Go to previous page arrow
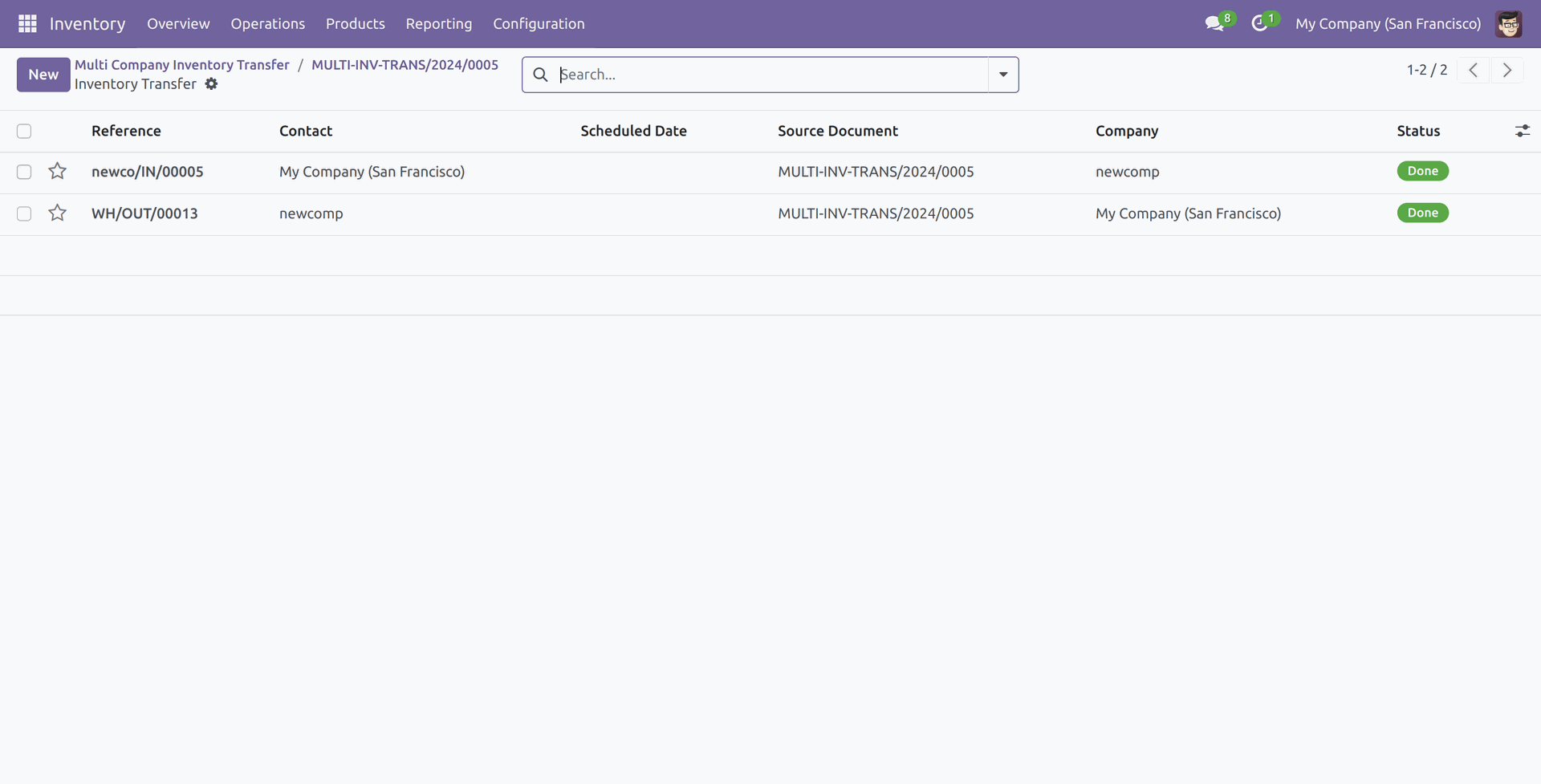The height and width of the screenshot is (784, 1541). click(1473, 71)
